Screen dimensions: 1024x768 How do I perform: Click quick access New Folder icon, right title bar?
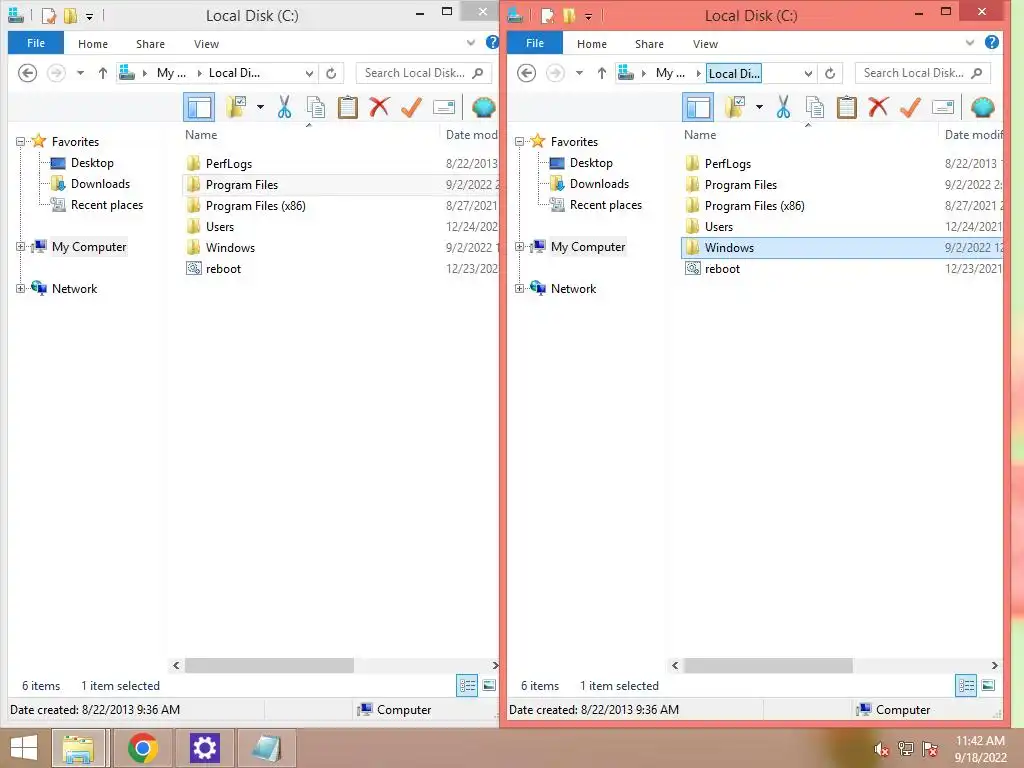click(x=569, y=16)
